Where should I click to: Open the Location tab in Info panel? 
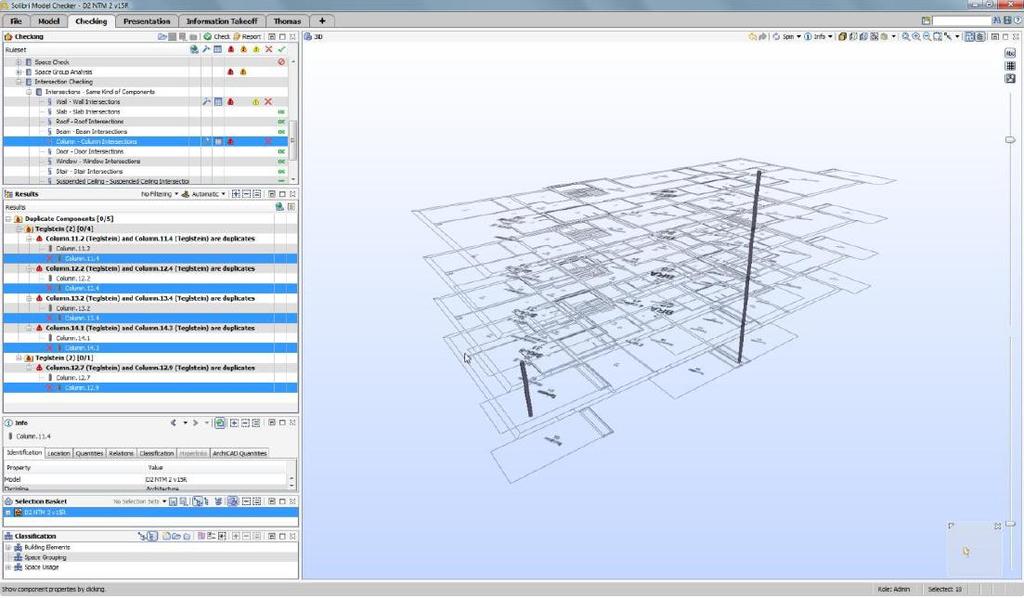click(59, 453)
